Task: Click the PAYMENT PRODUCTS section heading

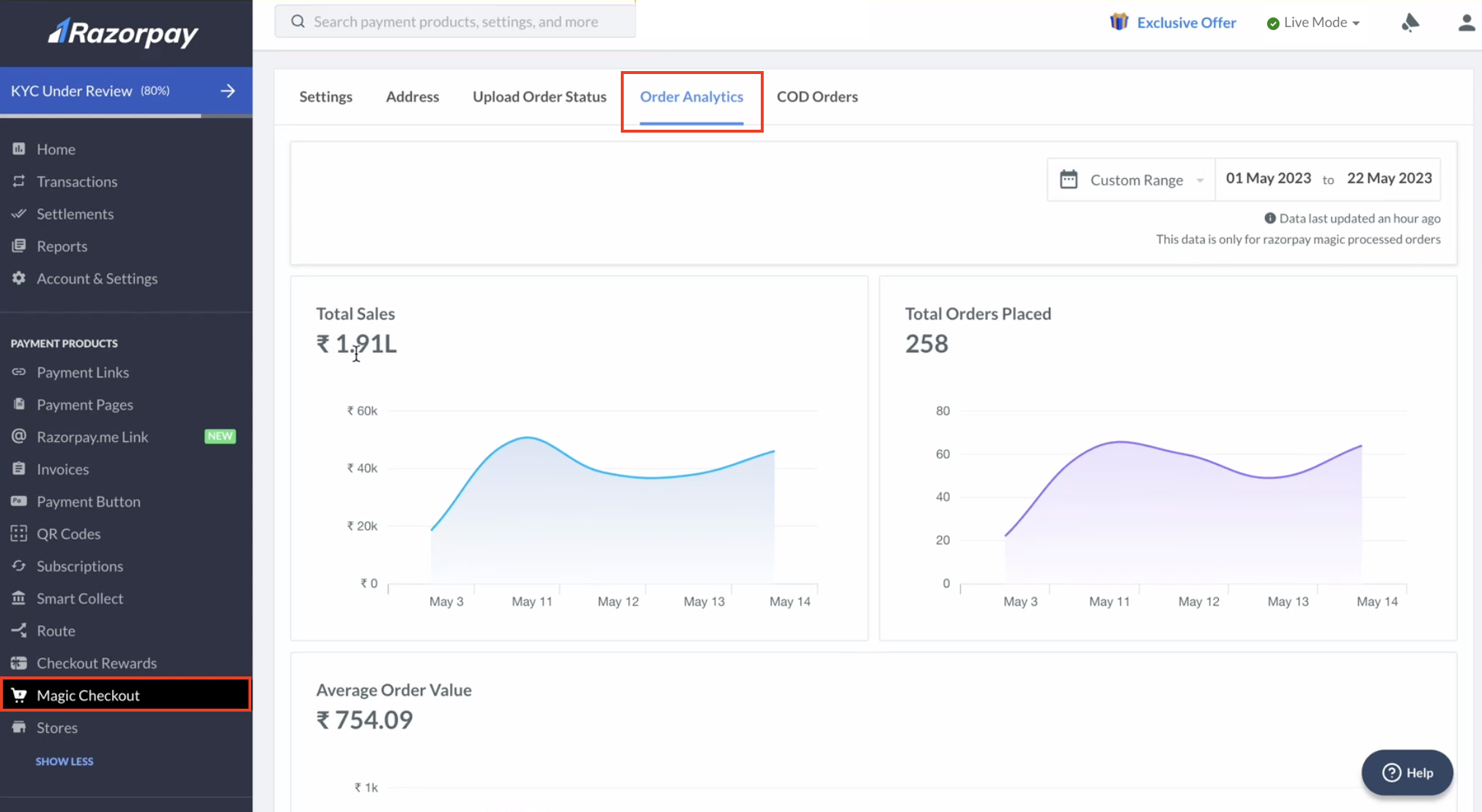Action: pyautogui.click(x=64, y=343)
